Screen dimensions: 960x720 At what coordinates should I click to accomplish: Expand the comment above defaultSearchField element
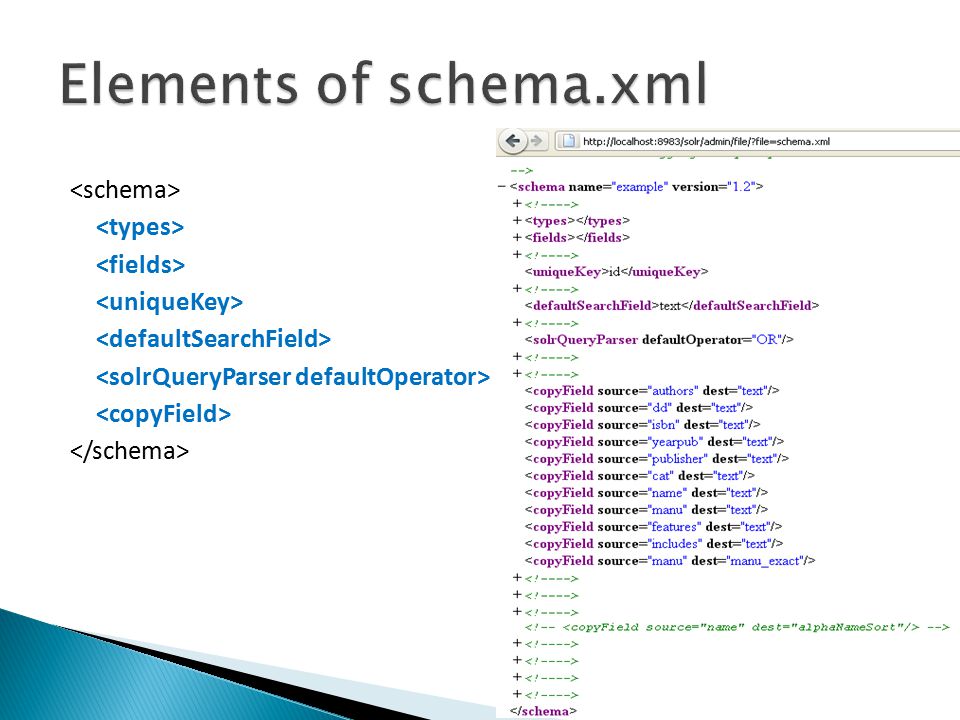[x=517, y=288]
